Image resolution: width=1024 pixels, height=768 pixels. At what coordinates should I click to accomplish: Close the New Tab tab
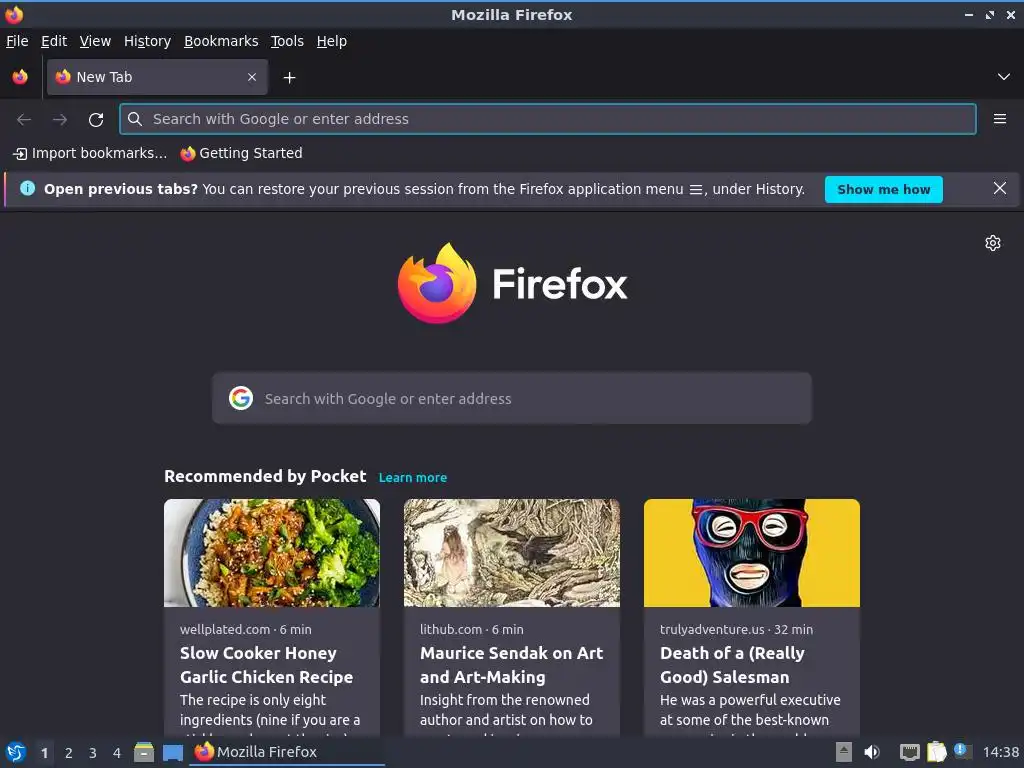[x=252, y=77]
